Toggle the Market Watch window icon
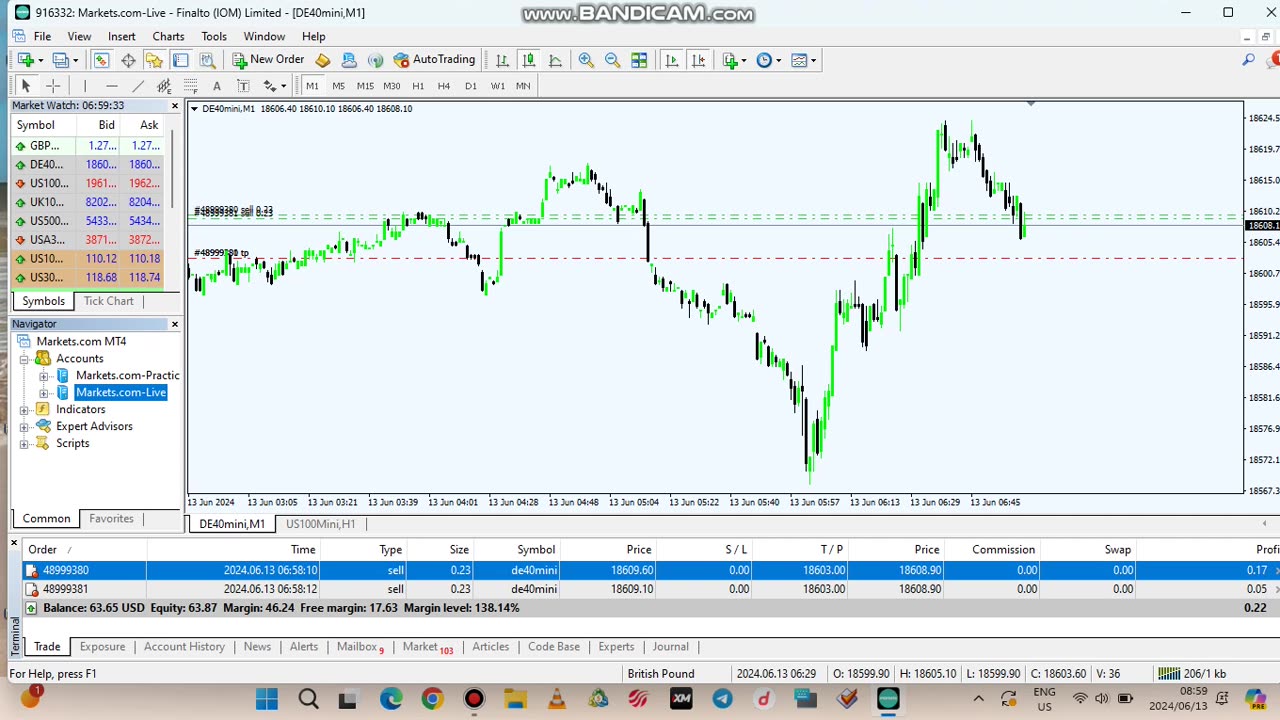1280x720 pixels. point(102,60)
